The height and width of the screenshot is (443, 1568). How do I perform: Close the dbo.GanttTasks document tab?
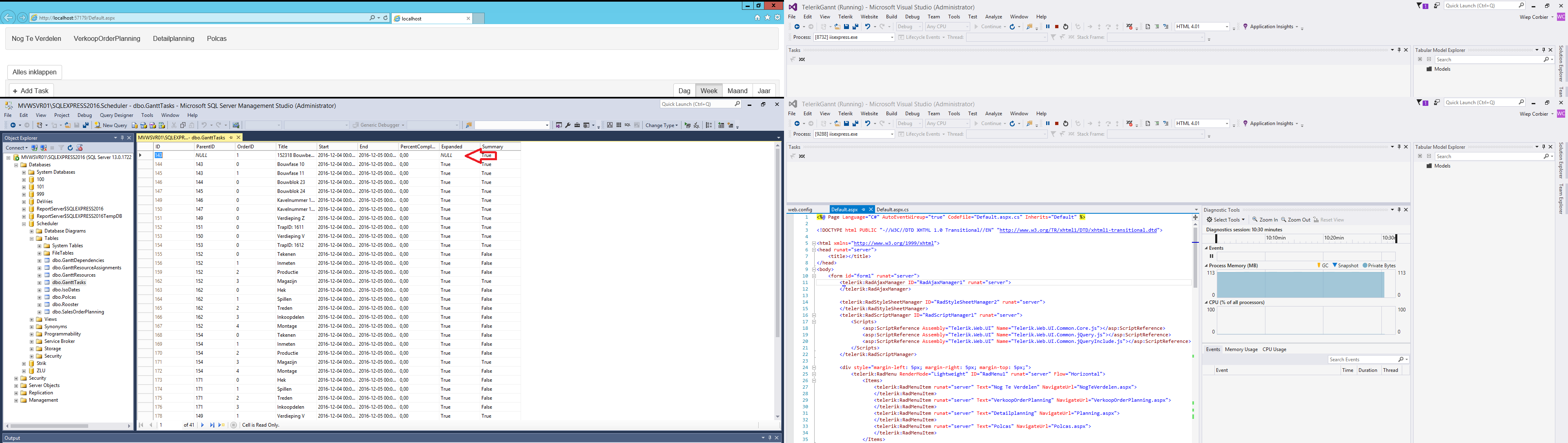coord(238,138)
